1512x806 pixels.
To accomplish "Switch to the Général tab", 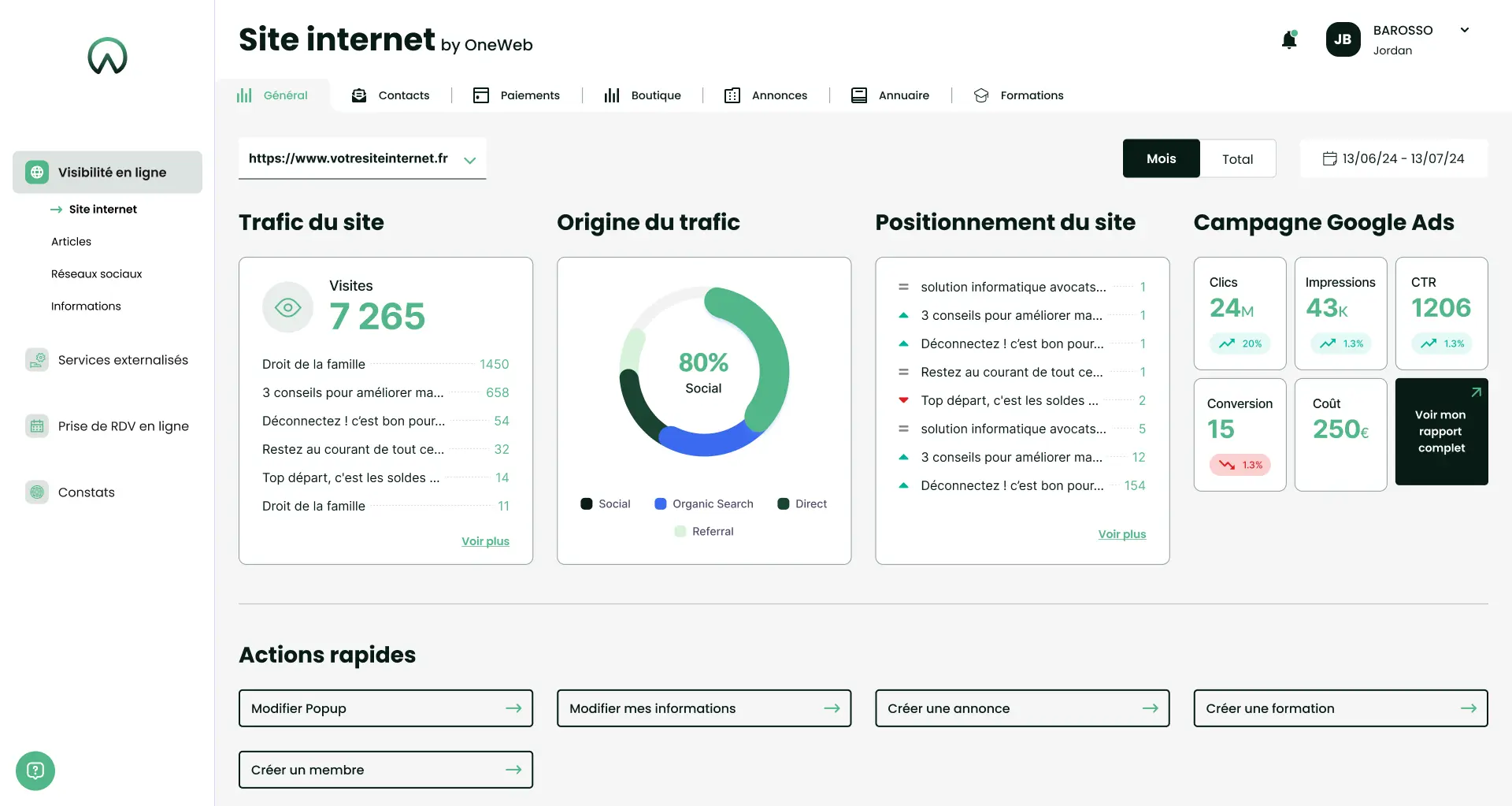I will point(273,95).
